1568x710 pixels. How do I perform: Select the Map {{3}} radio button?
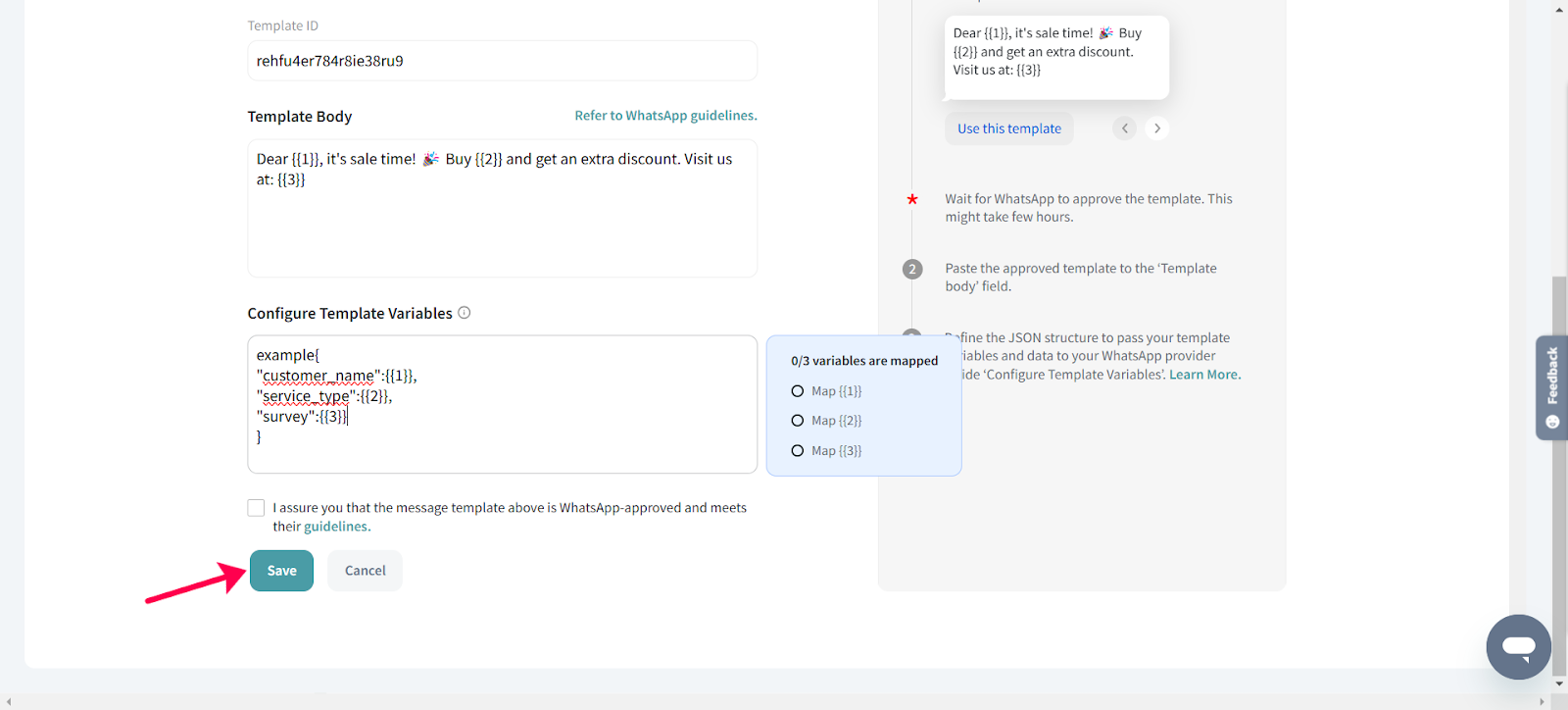tap(798, 451)
